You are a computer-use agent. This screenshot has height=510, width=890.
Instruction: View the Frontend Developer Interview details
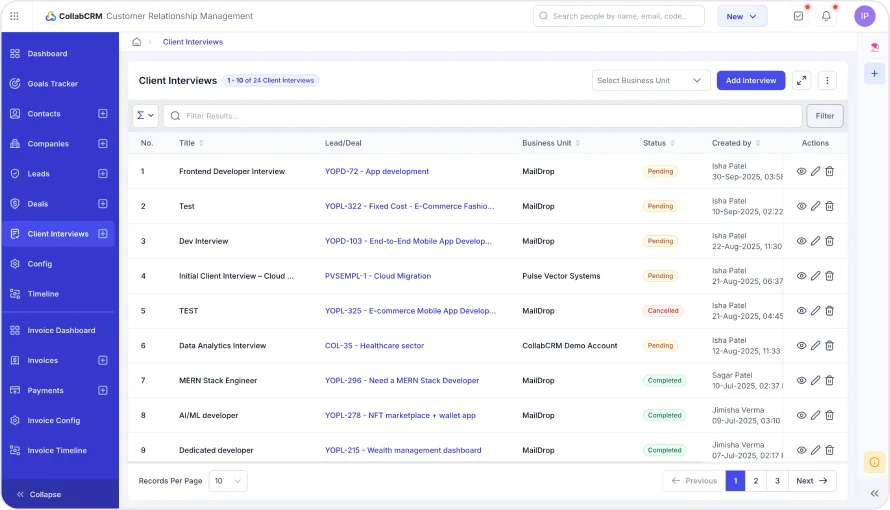point(801,171)
